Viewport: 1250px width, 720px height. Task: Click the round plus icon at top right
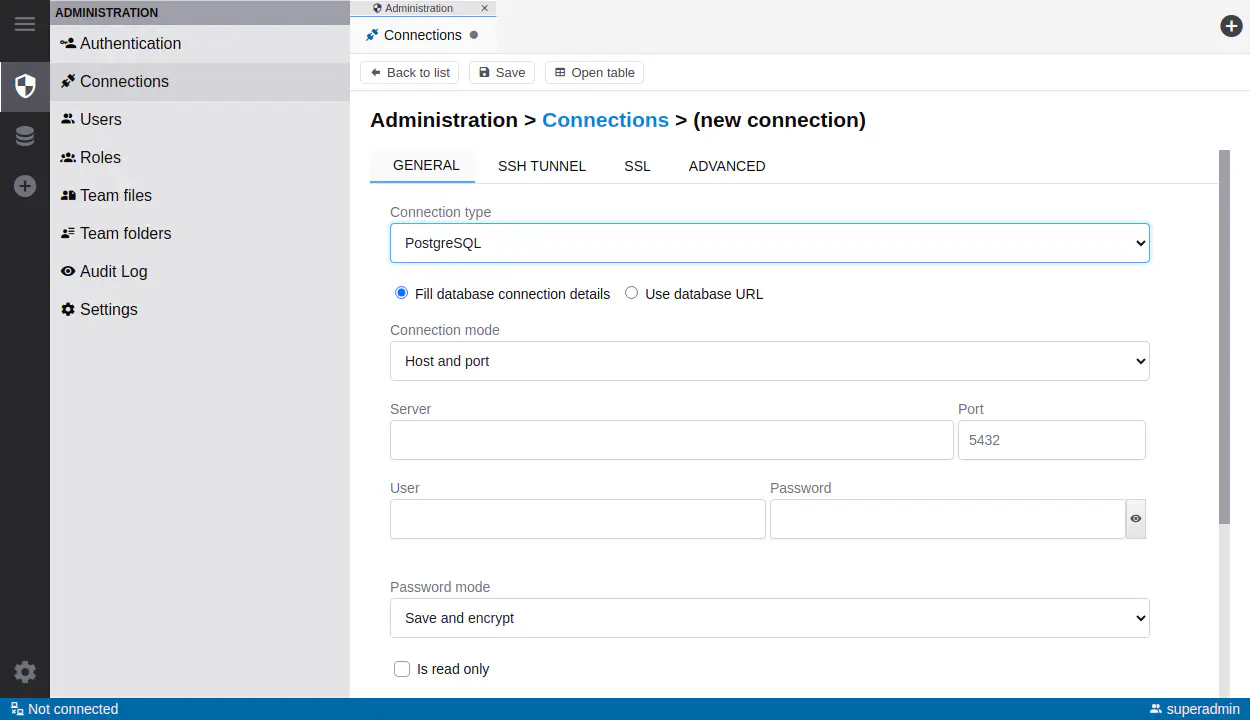pyautogui.click(x=1231, y=26)
